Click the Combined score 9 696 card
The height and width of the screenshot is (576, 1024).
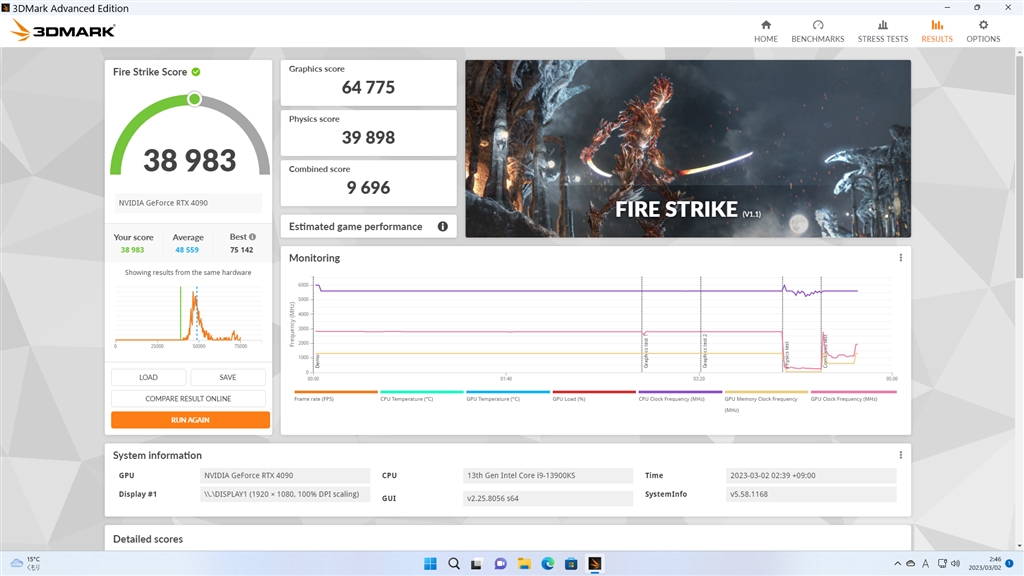click(368, 183)
